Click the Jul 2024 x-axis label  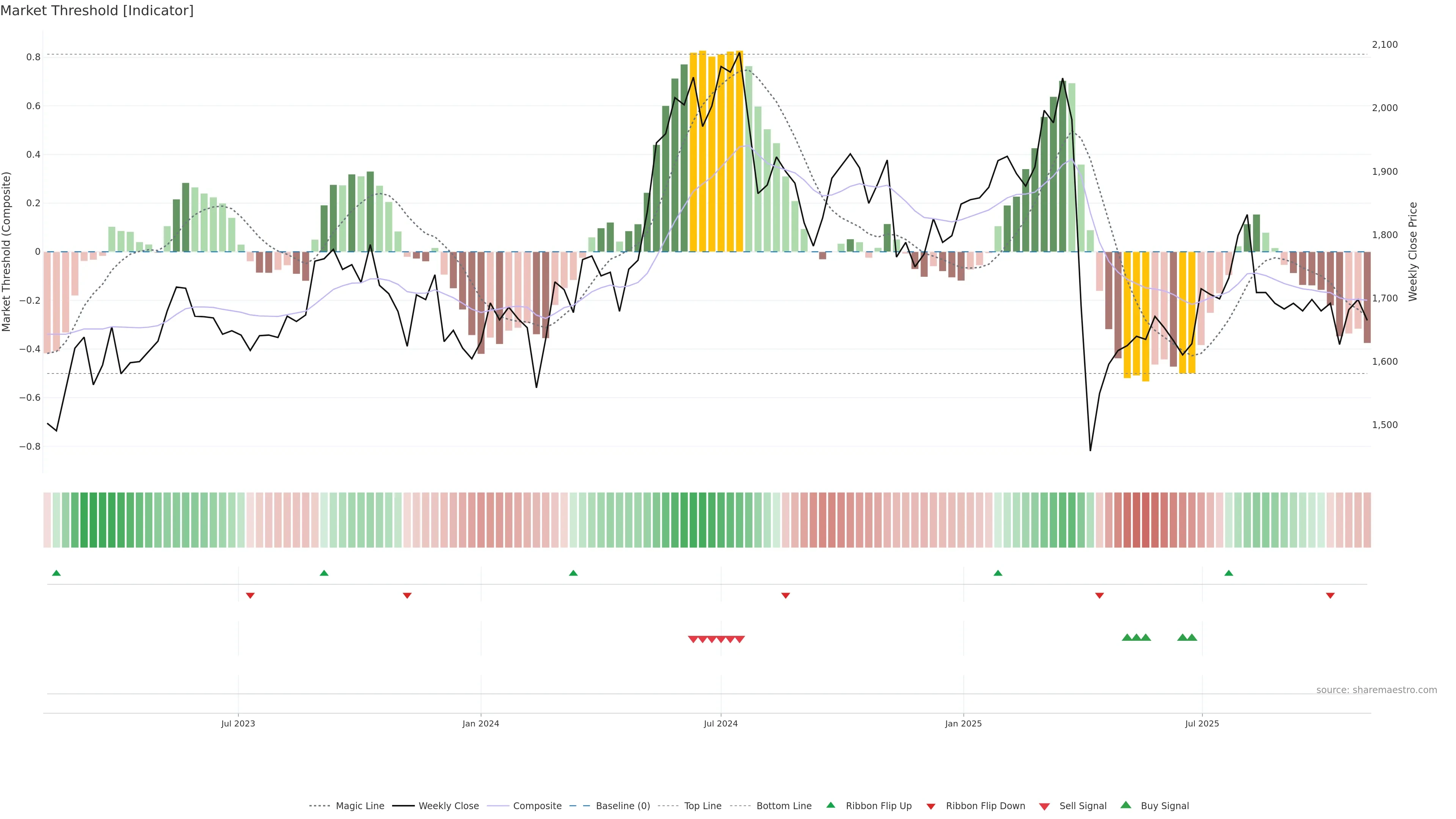coord(721,723)
